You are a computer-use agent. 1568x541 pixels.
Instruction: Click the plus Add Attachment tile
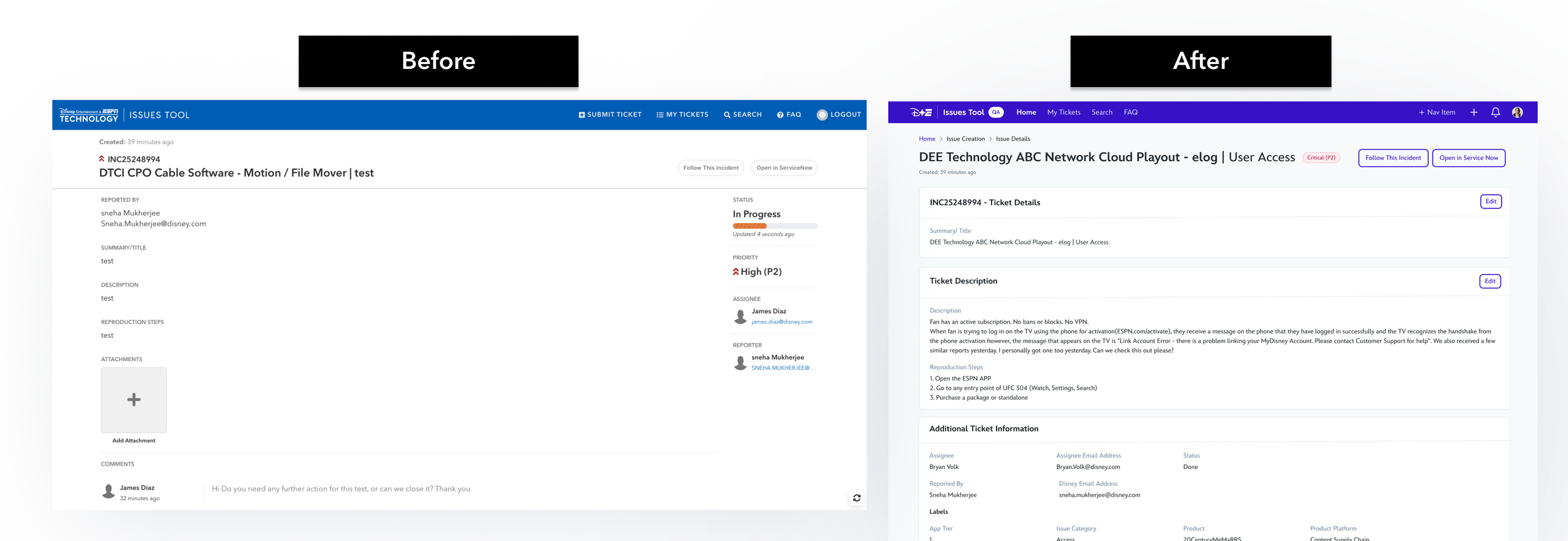[134, 400]
